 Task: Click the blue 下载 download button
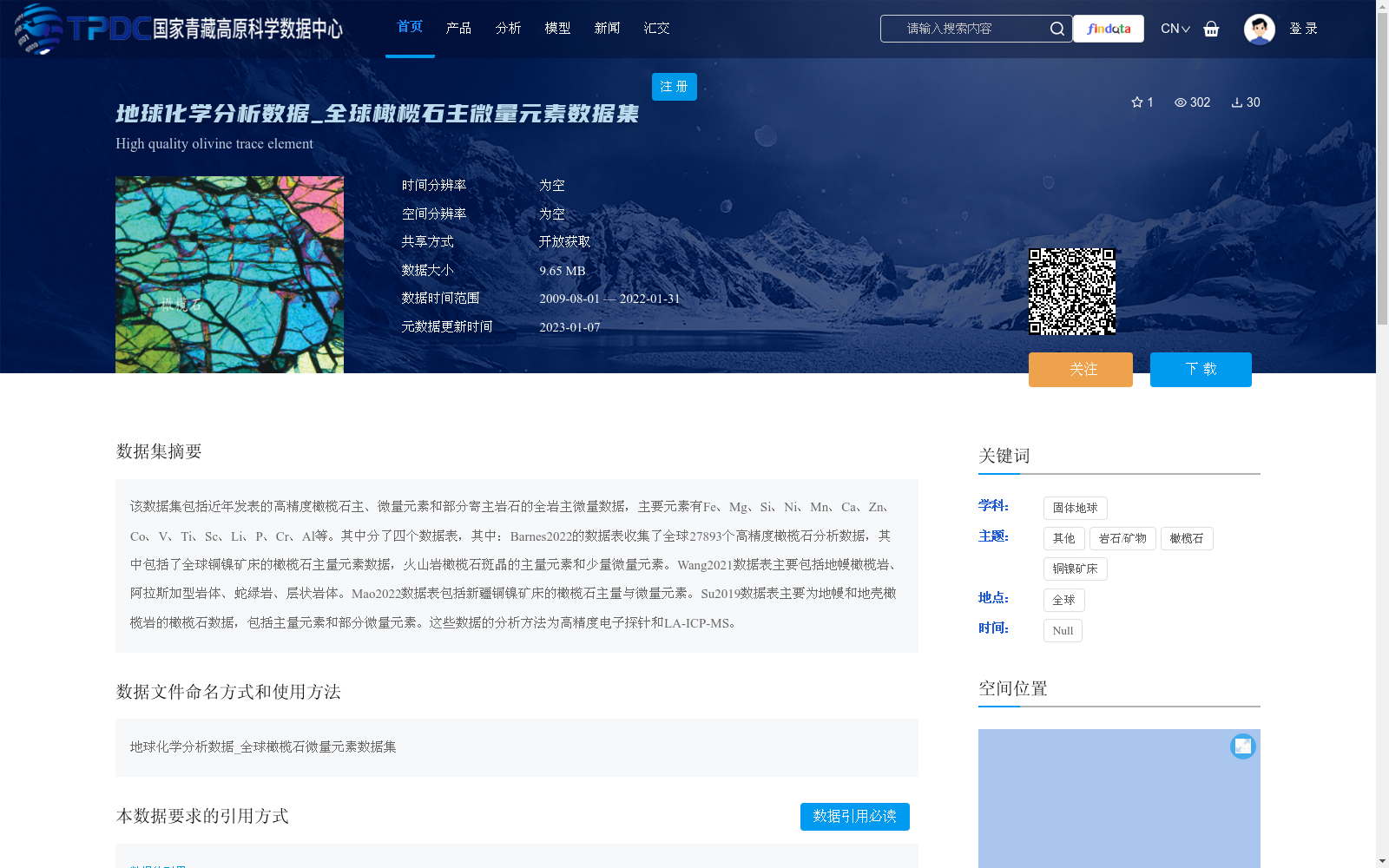[x=1201, y=370]
